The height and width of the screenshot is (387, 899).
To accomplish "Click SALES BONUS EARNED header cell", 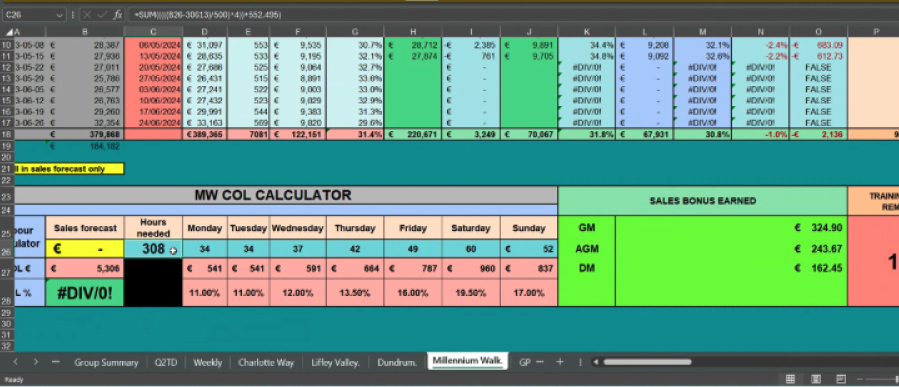I will tap(703, 201).
